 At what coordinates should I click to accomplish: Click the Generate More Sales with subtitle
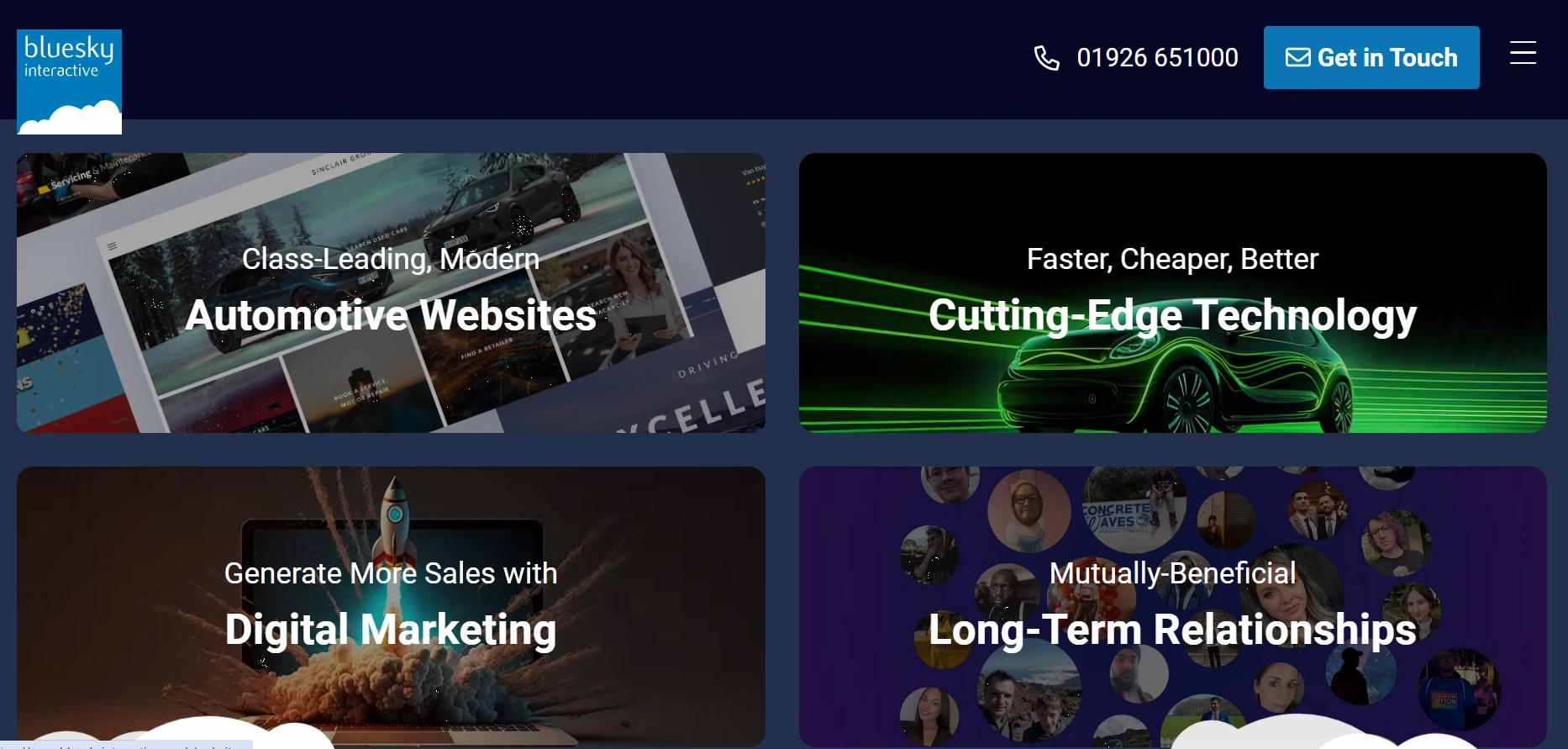coord(391,573)
